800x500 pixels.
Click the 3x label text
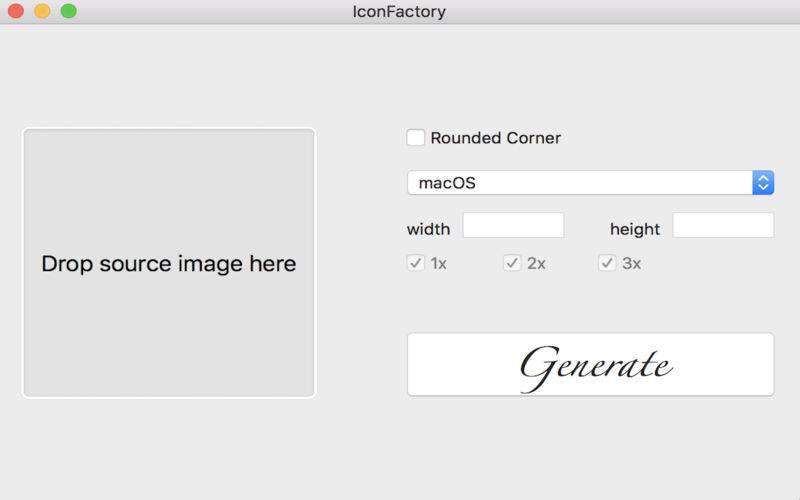click(631, 263)
